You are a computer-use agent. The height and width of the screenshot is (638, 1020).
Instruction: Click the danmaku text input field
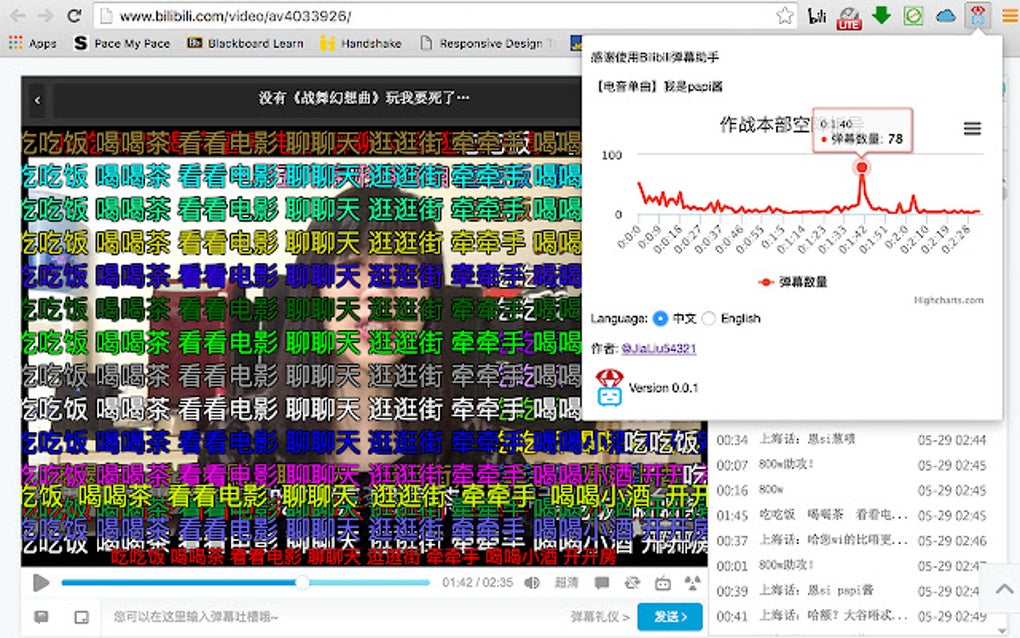300,617
